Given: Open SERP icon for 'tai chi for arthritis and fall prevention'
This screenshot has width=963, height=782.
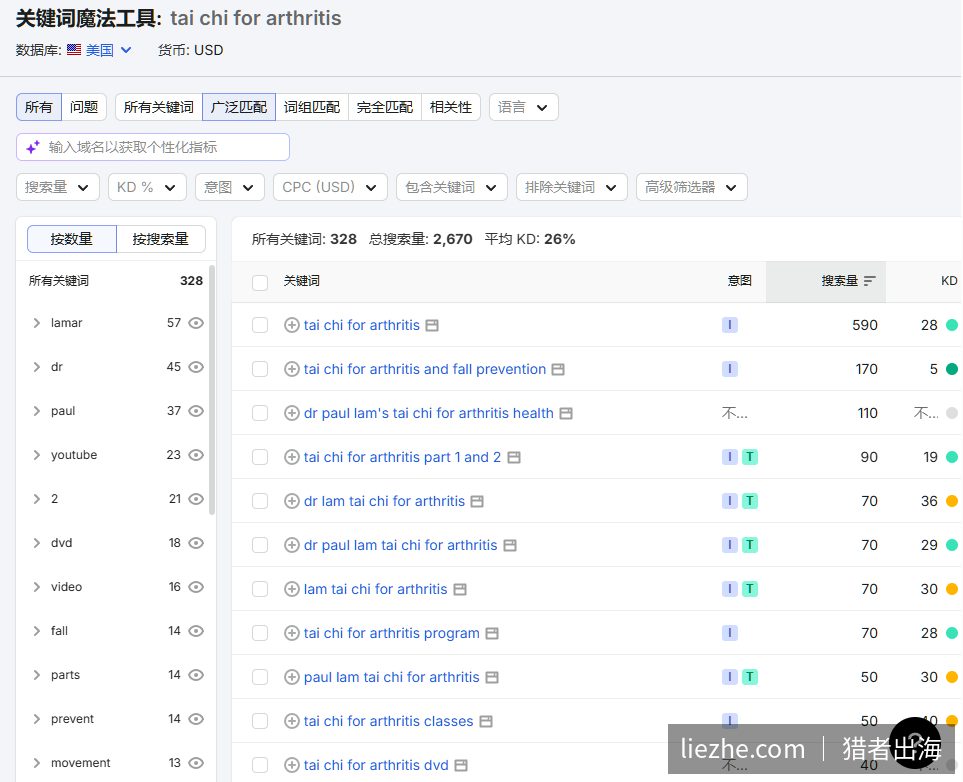Looking at the screenshot, I should 558,369.
